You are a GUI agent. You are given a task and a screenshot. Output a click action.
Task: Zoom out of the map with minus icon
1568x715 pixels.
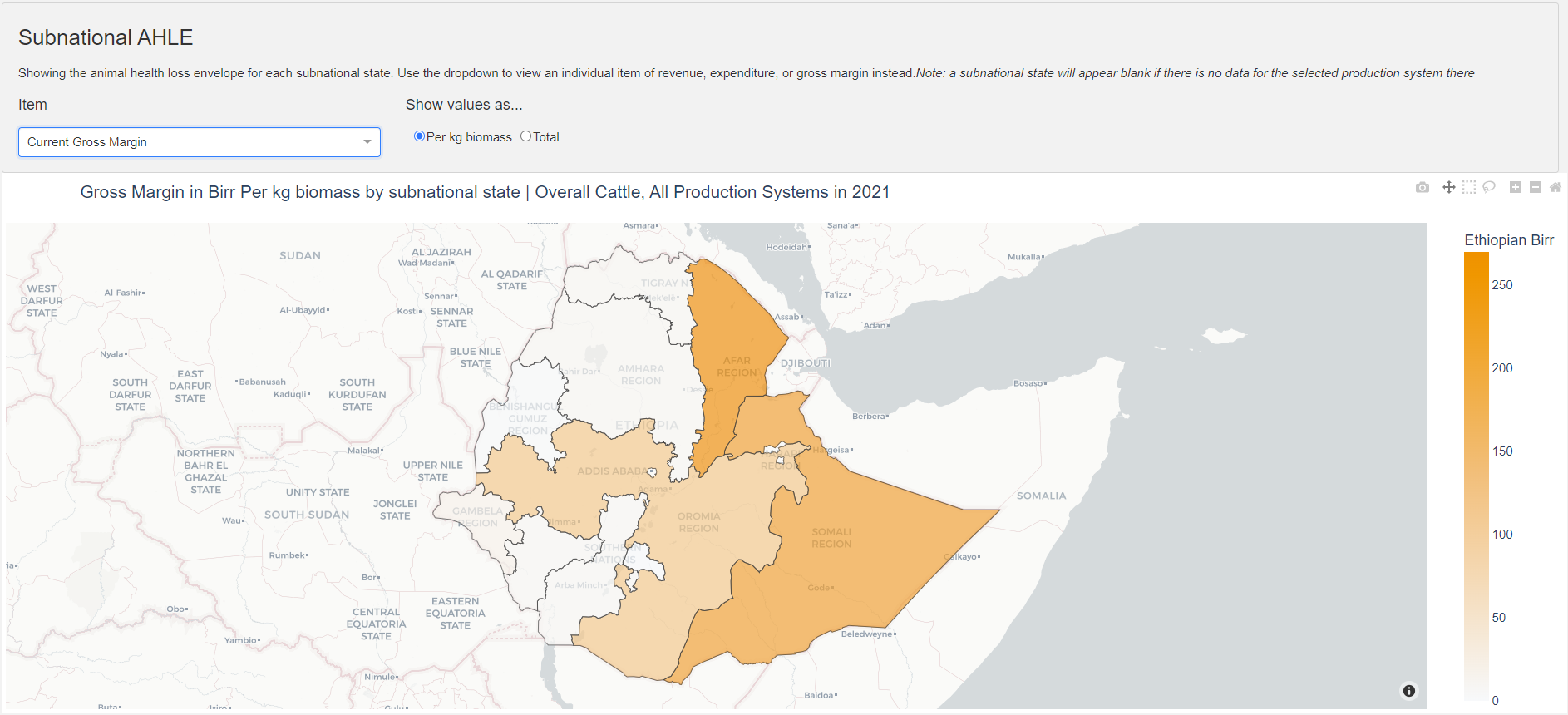1536,187
